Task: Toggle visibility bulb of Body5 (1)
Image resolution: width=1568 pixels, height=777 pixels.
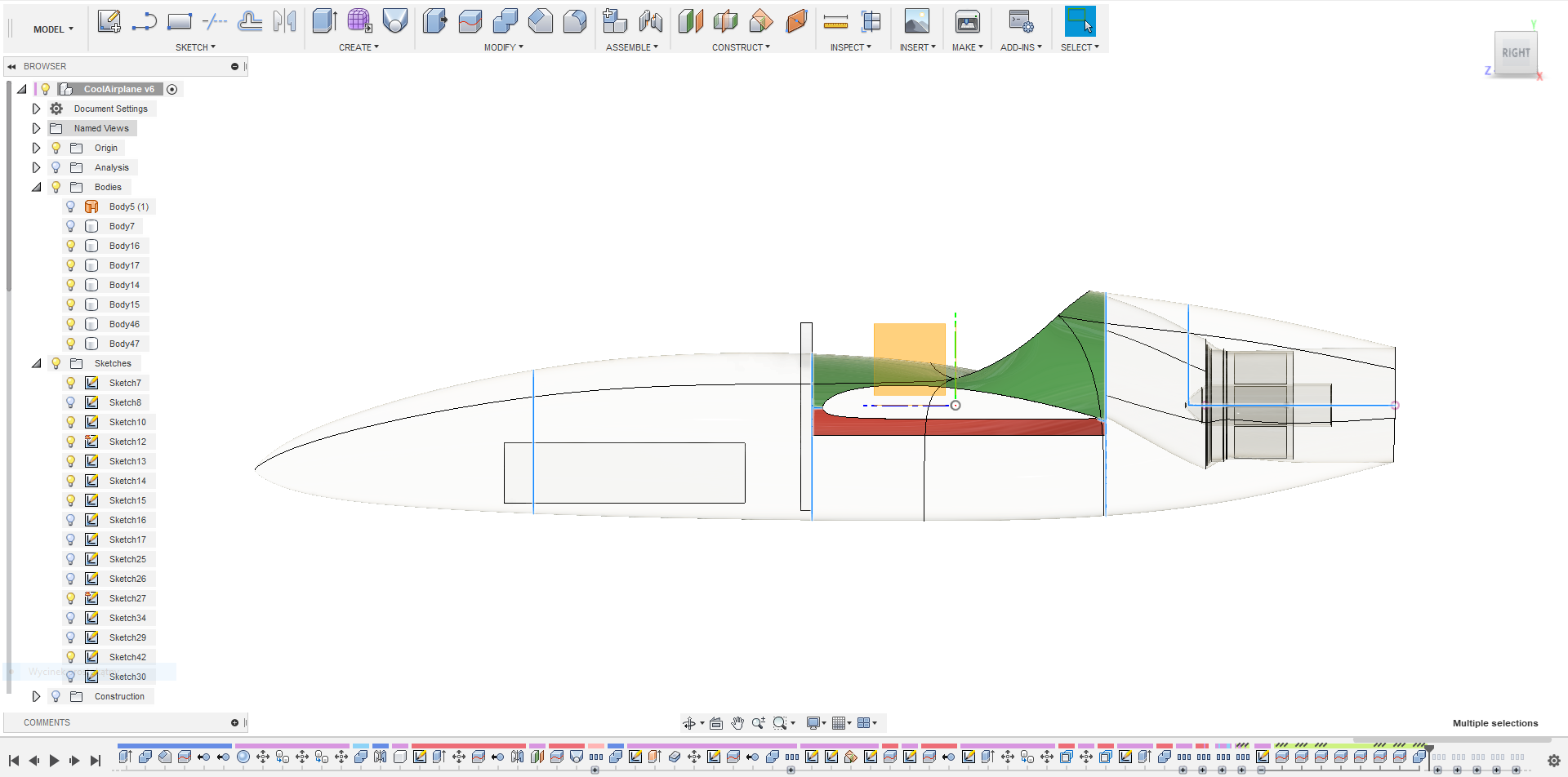Action: click(x=71, y=206)
